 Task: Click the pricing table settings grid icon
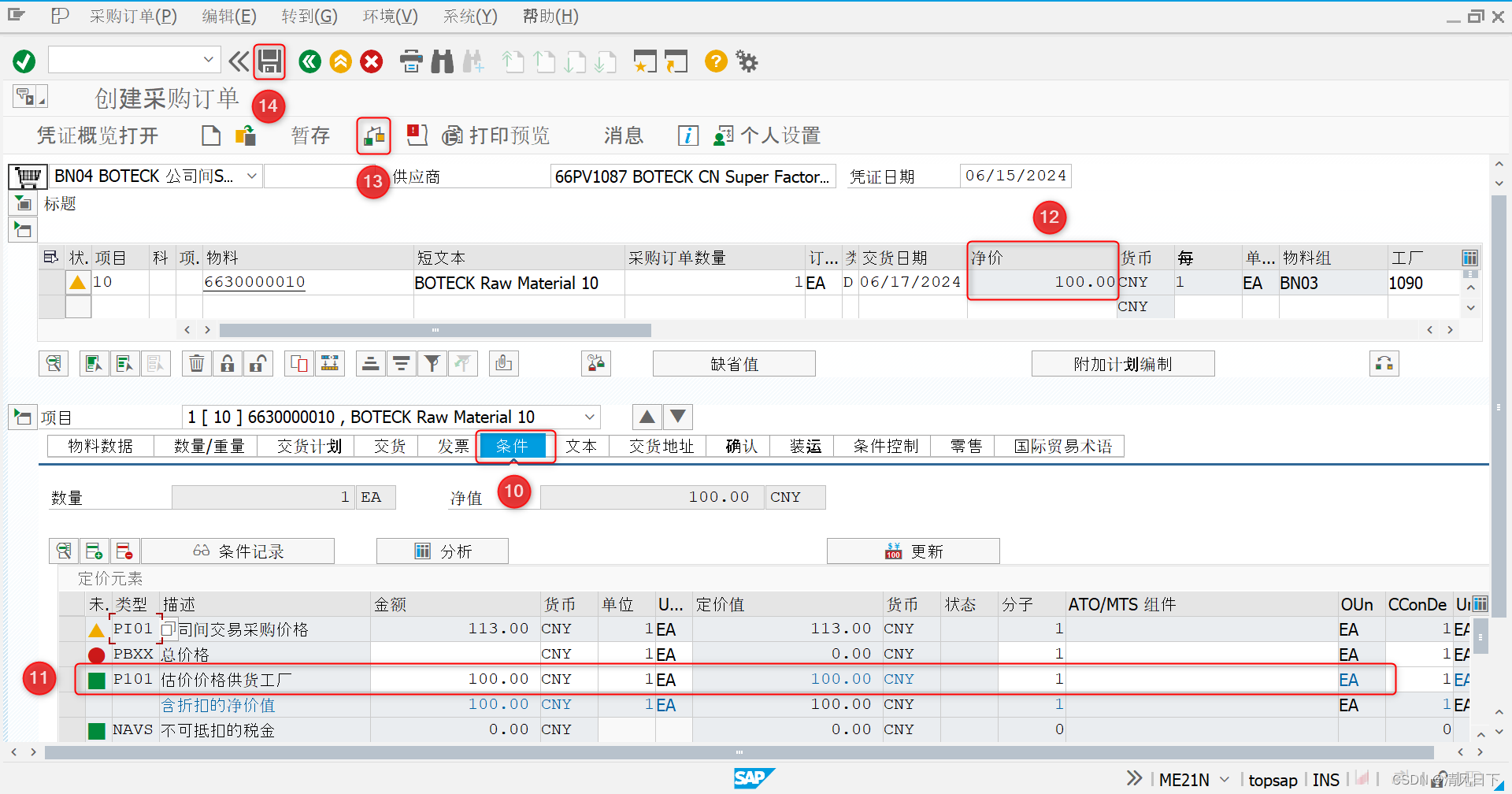[x=1480, y=603]
